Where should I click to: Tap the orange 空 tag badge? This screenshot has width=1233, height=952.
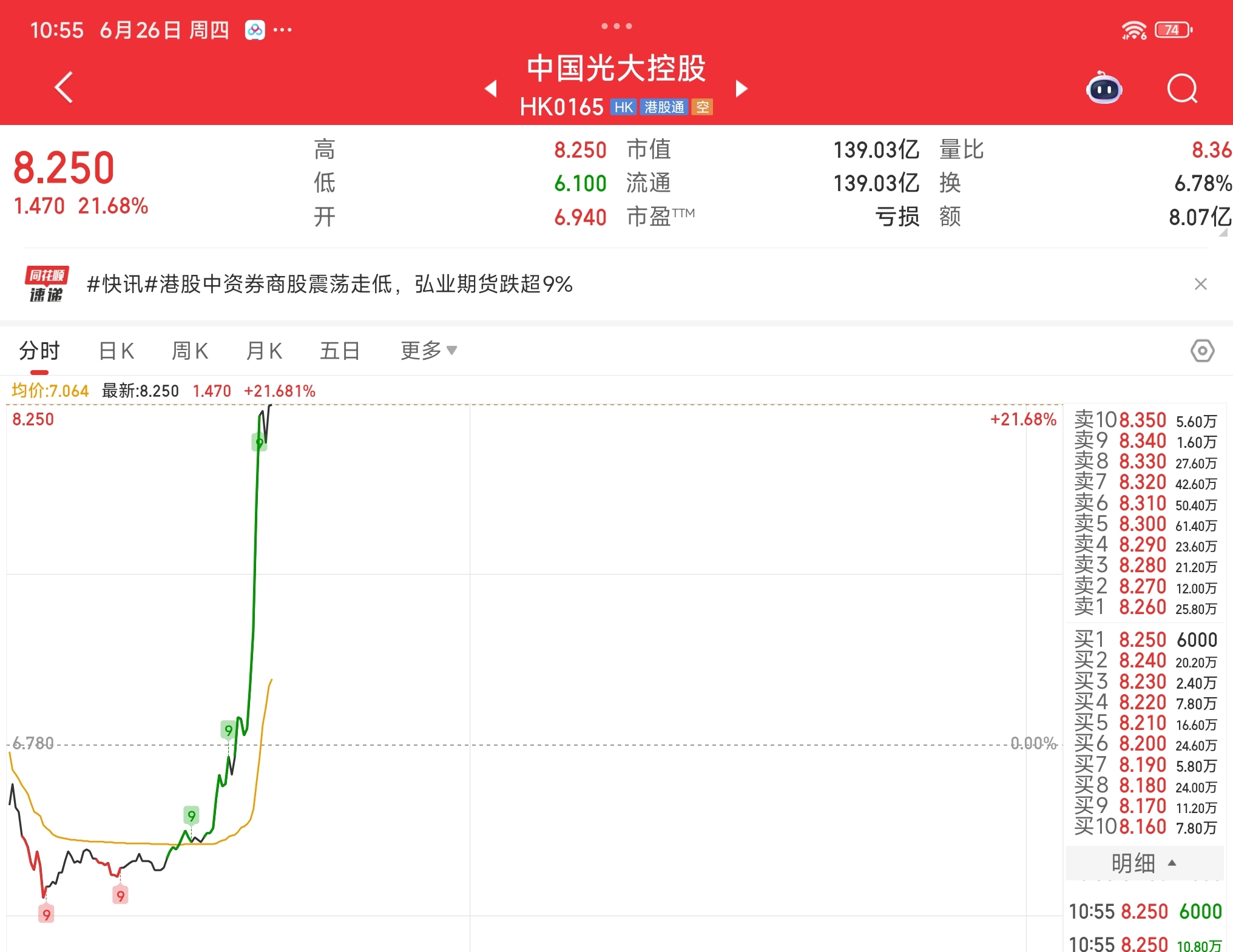pos(703,107)
